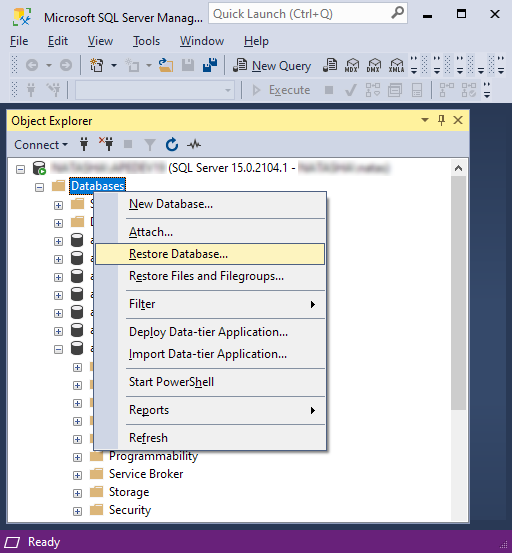Select Restore Database... menu entry

(x=210, y=254)
